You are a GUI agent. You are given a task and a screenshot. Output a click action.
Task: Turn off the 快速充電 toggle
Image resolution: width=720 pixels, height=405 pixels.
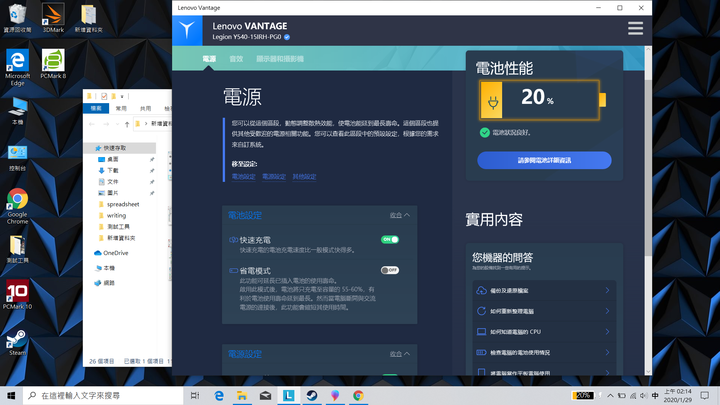point(390,239)
